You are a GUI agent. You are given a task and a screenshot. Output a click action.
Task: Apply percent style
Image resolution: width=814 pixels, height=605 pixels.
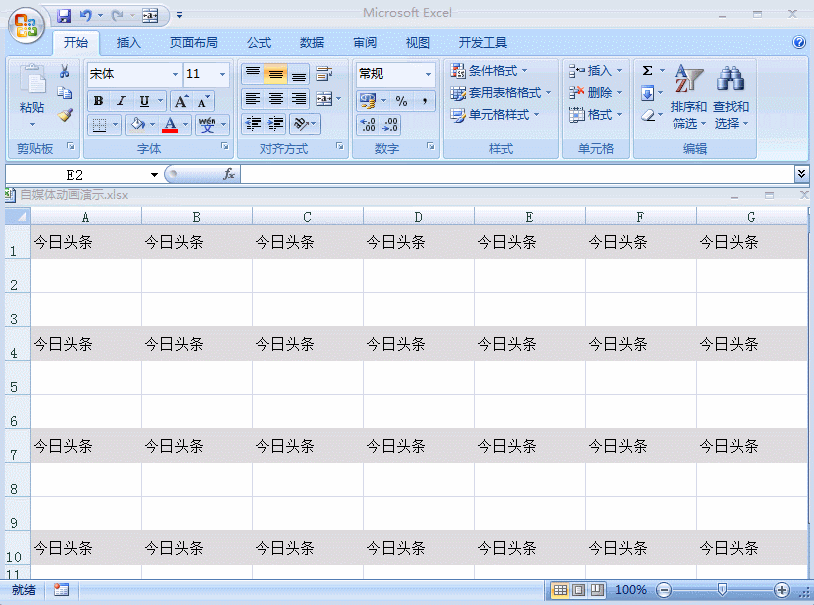[401, 100]
